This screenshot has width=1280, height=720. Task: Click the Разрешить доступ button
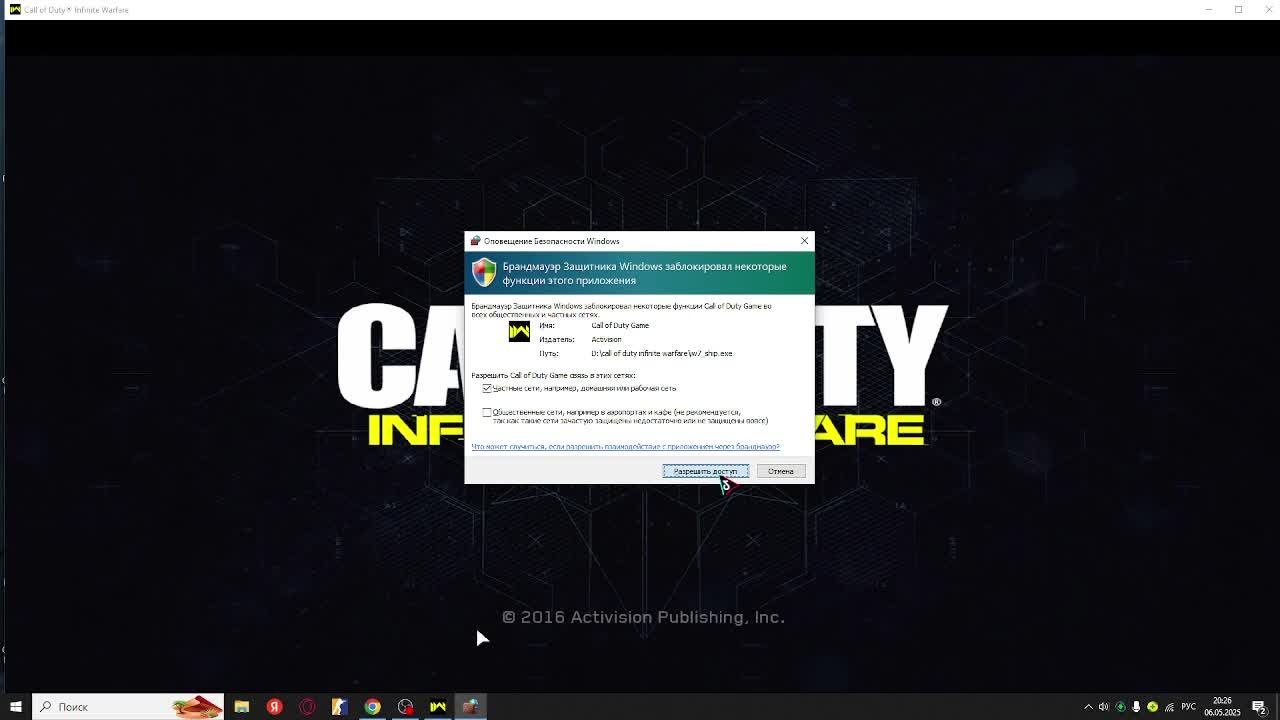pyautogui.click(x=705, y=471)
